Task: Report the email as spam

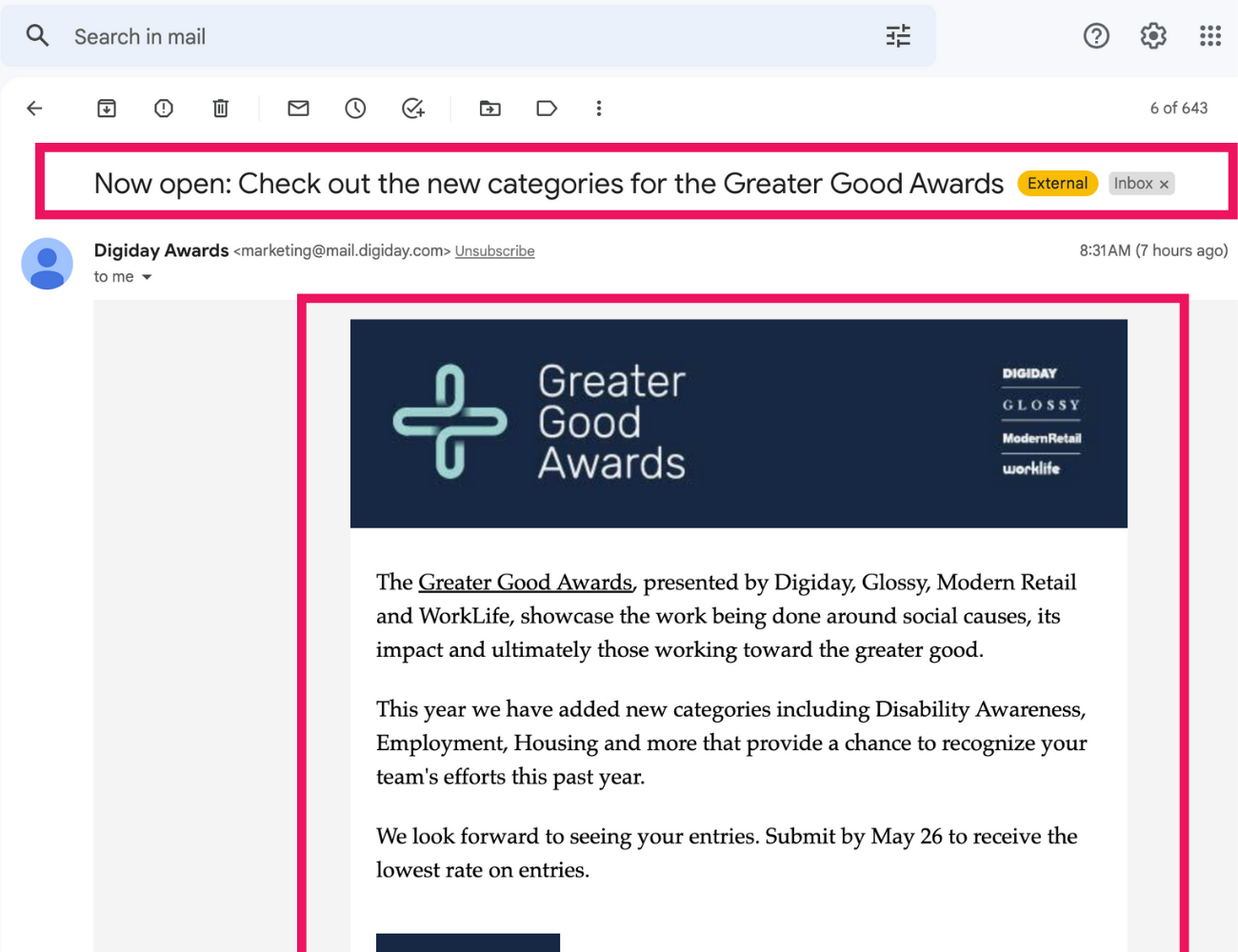Action: [x=163, y=109]
